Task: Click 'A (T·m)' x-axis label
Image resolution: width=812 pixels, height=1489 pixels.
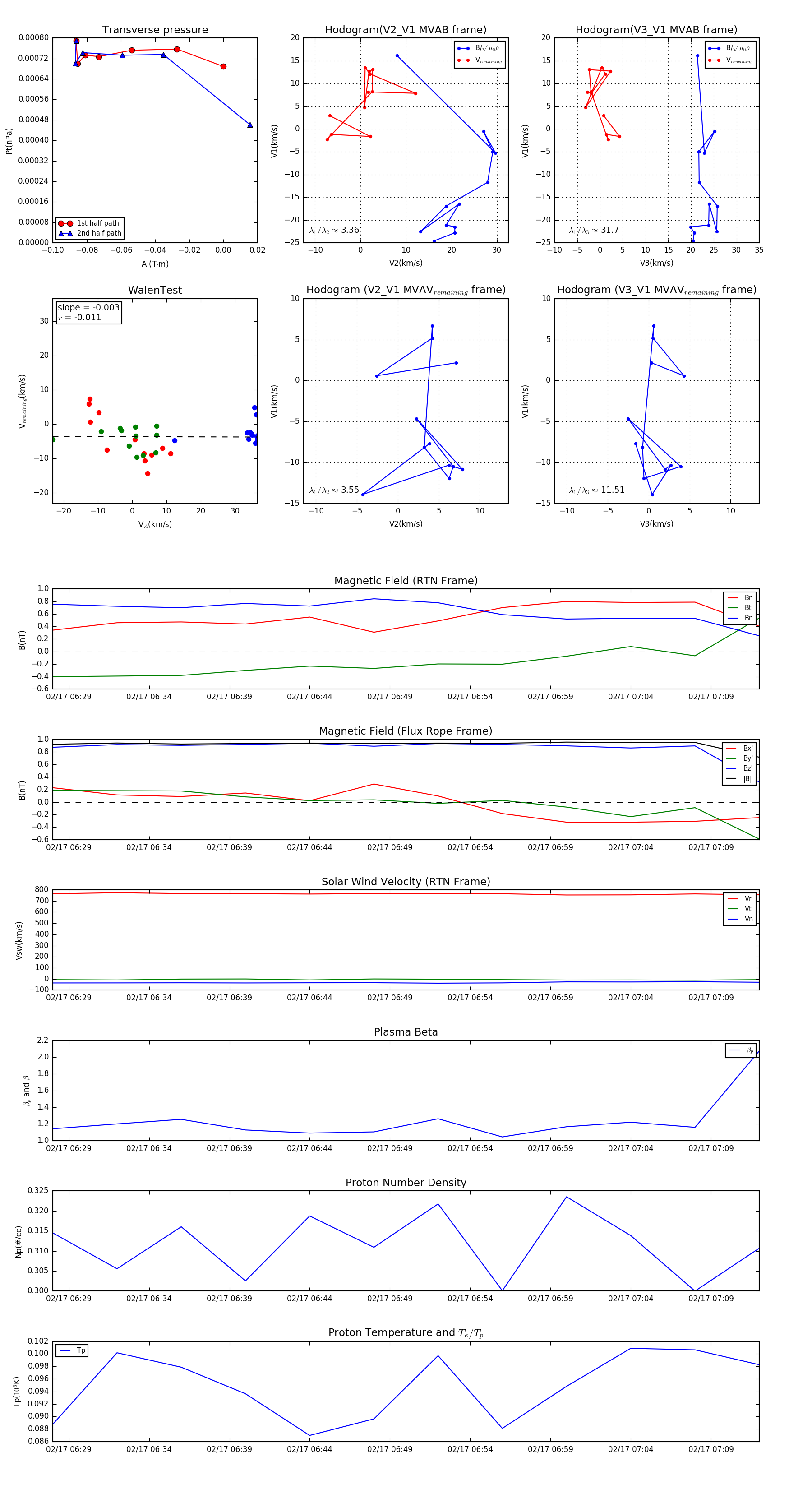Action: pos(155,264)
